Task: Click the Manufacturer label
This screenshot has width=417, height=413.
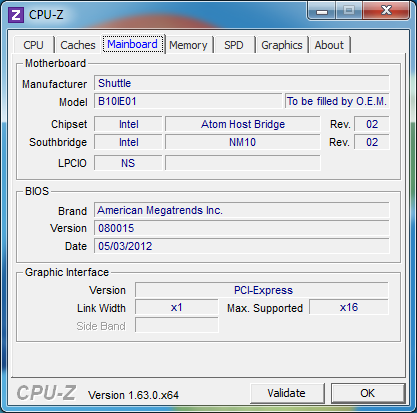Action: point(54,84)
